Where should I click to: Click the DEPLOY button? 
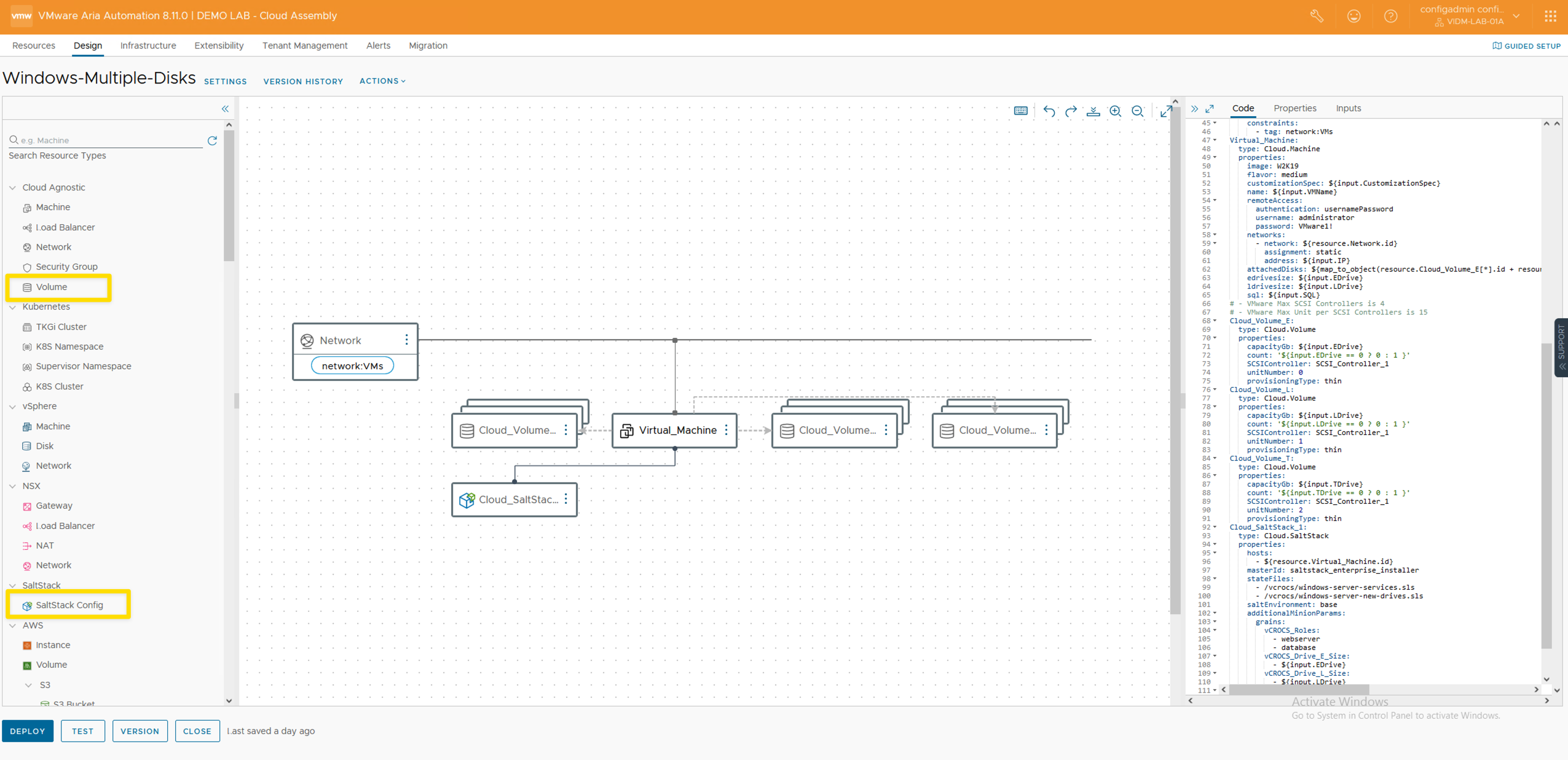(x=28, y=731)
